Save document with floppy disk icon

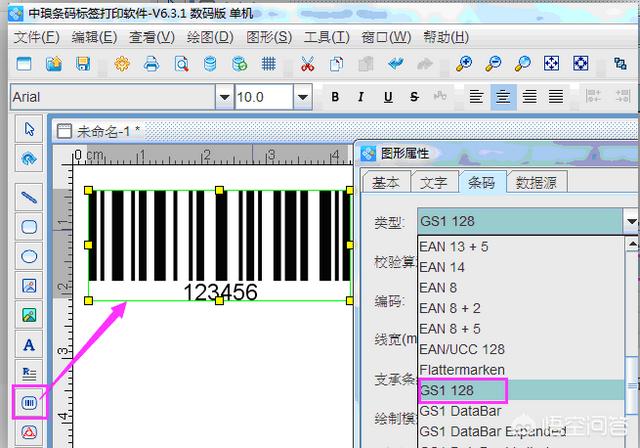[x=83, y=64]
